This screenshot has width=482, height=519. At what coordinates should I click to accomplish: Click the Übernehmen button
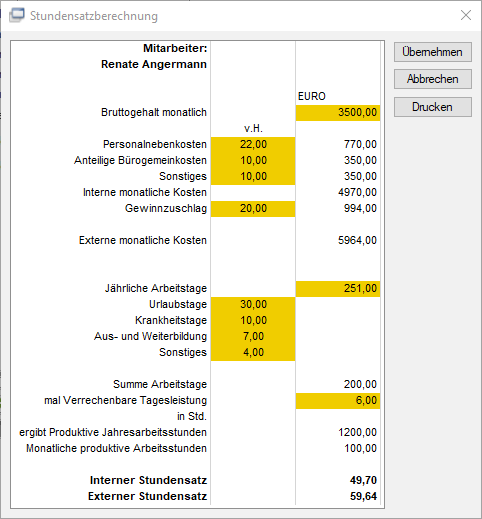pos(433,52)
